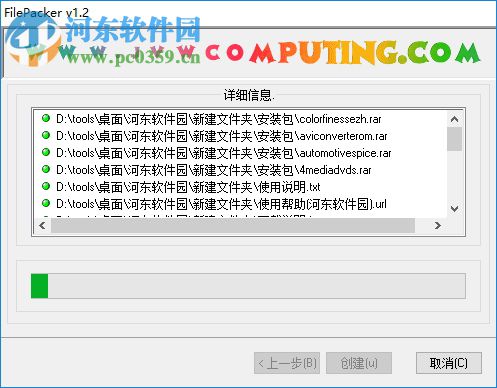Viewport: 497px width, 388px height.
Task: Click green status dot beside aviconverterom.rar
Action: pyautogui.click(x=46, y=135)
